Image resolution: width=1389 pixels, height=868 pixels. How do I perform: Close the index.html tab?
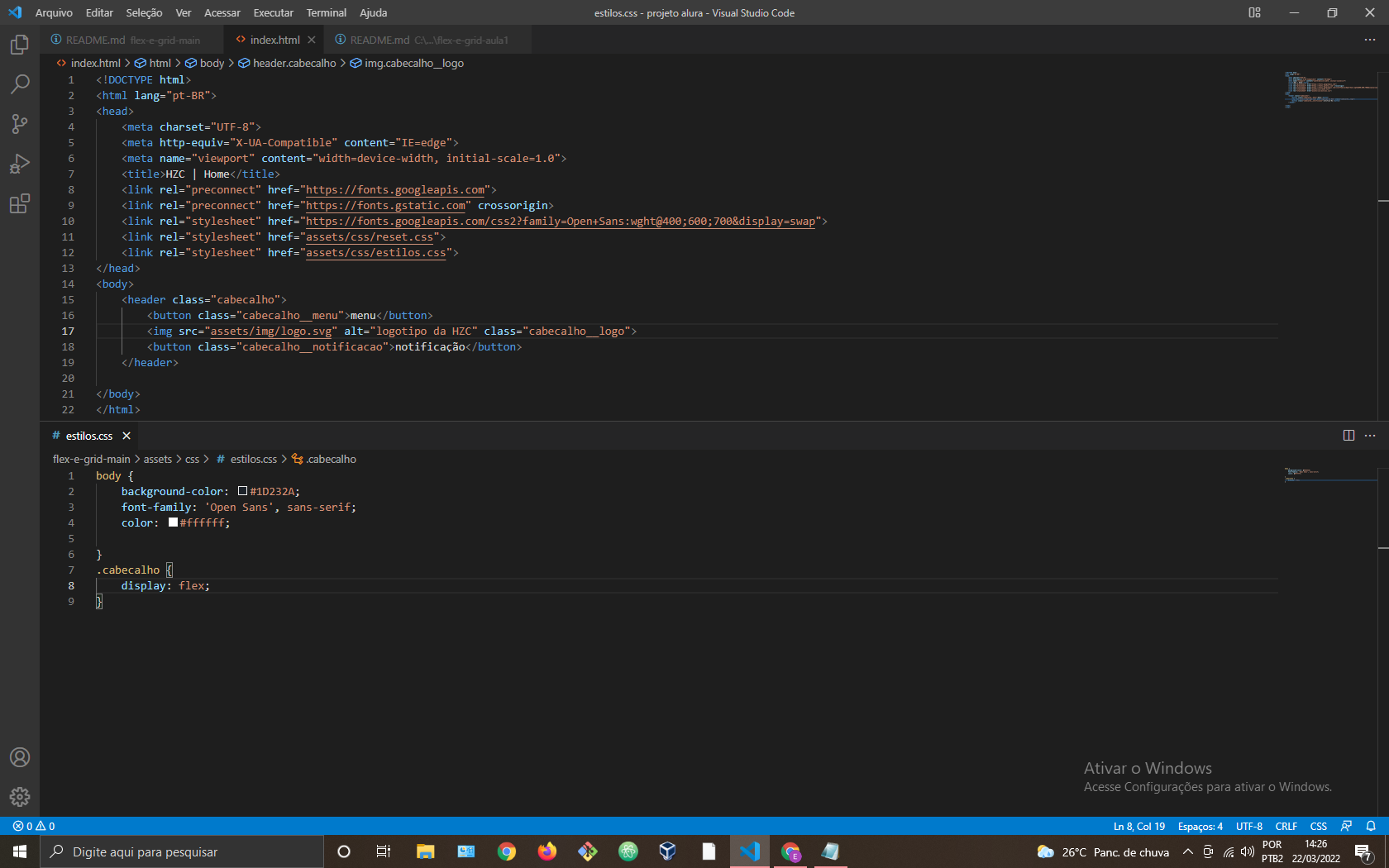(x=312, y=40)
